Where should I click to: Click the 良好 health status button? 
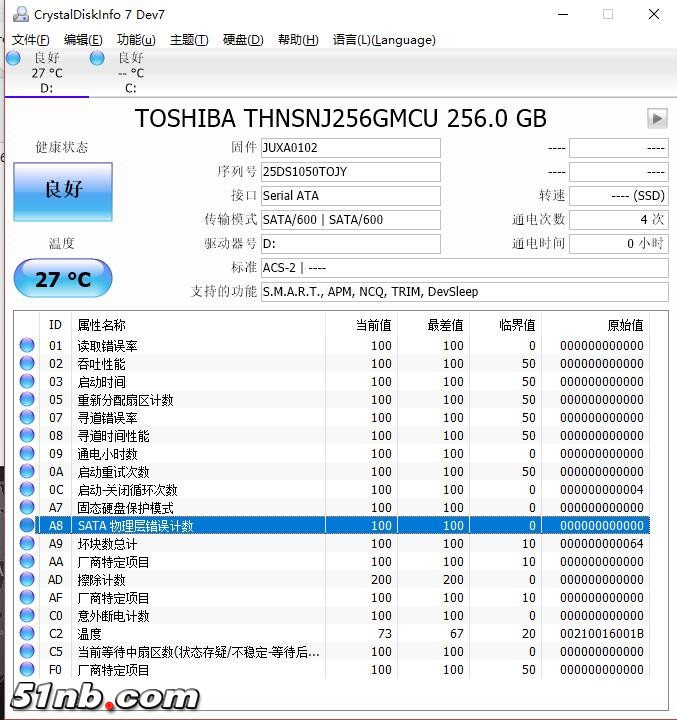63,191
